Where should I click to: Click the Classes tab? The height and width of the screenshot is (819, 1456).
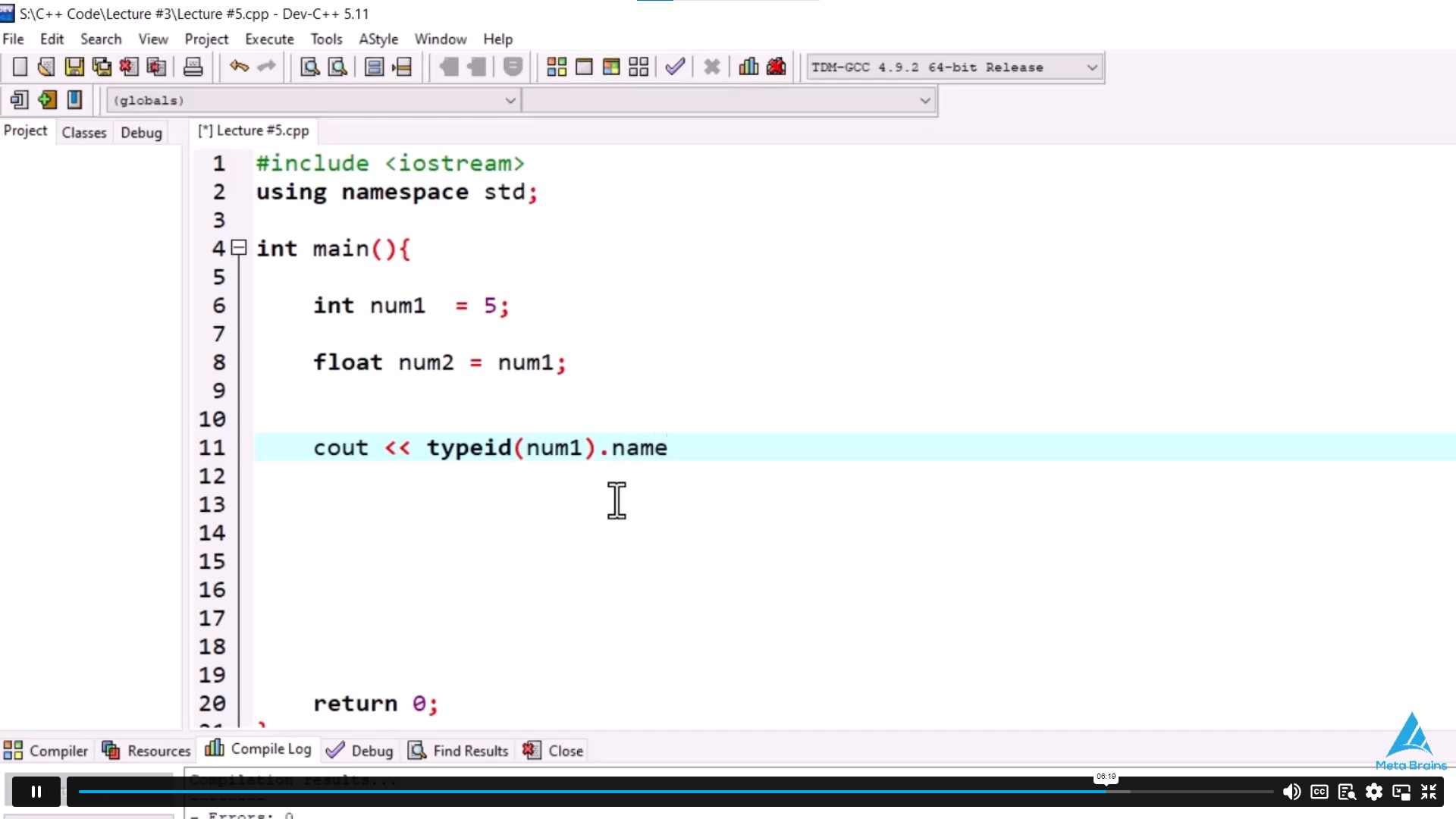point(84,131)
